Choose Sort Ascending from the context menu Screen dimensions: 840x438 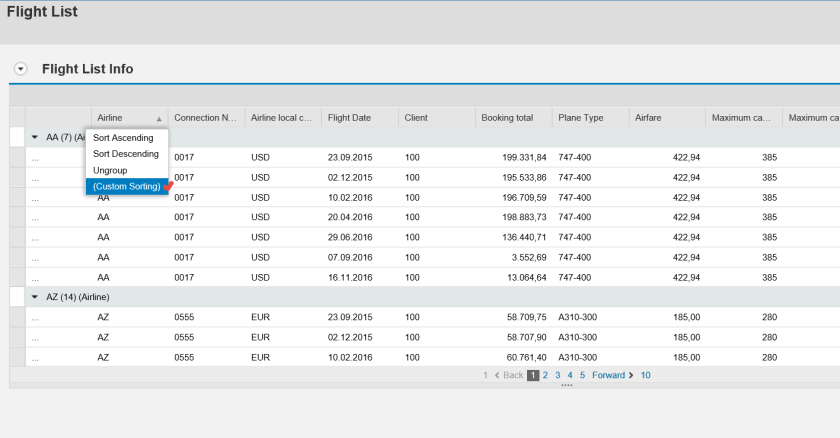point(123,138)
